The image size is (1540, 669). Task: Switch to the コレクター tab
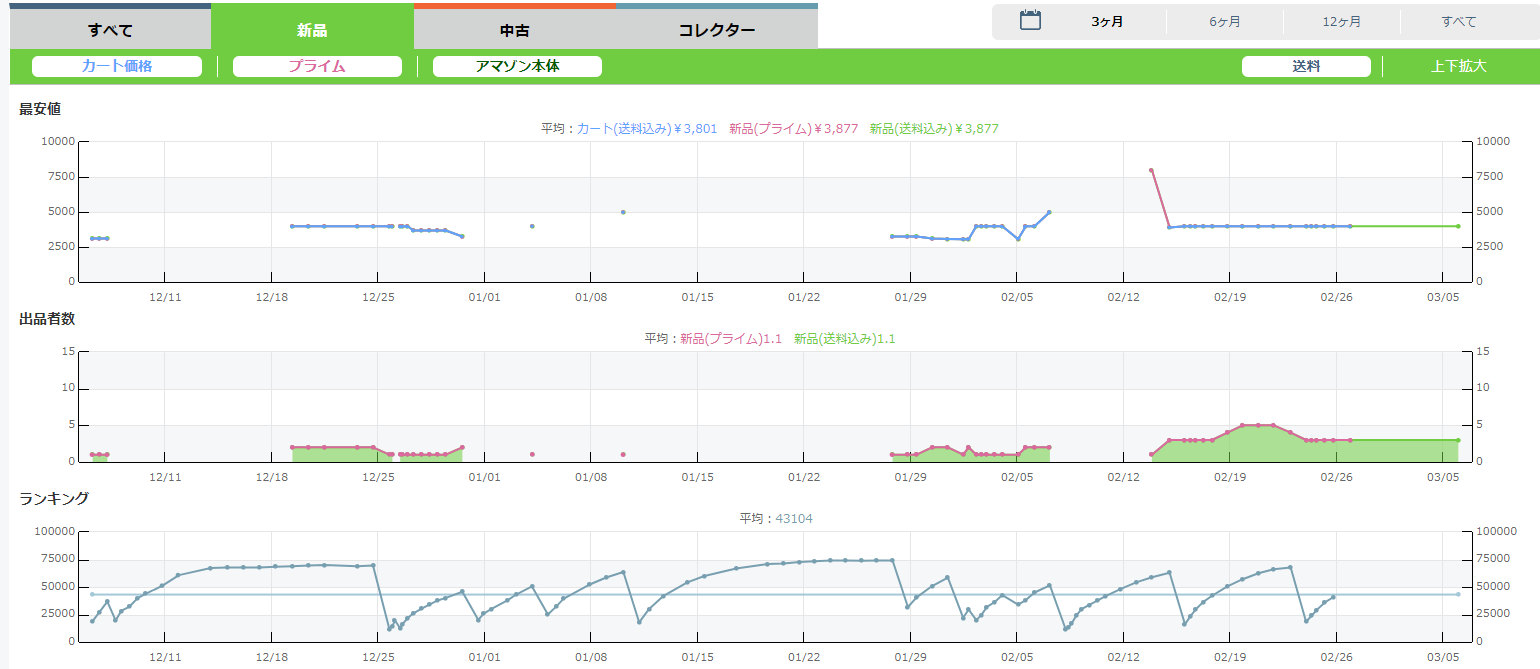[x=717, y=30]
